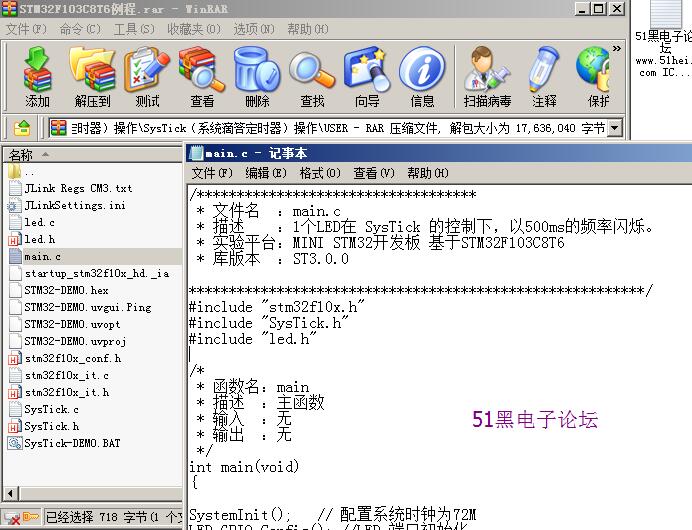Click the led.h header file icon
The image size is (692, 530).
pyautogui.click(x=15, y=240)
